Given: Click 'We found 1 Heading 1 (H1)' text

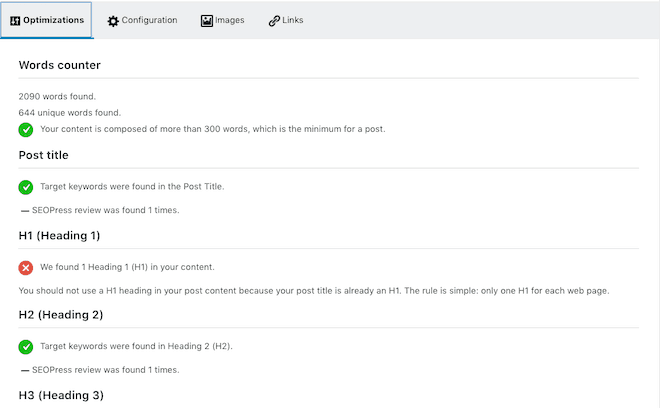Looking at the screenshot, I should click(x=127, y=267).
